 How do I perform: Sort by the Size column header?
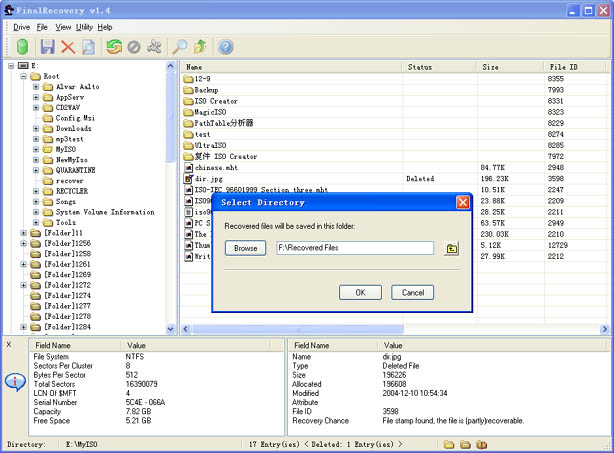[x=511, y=67]
